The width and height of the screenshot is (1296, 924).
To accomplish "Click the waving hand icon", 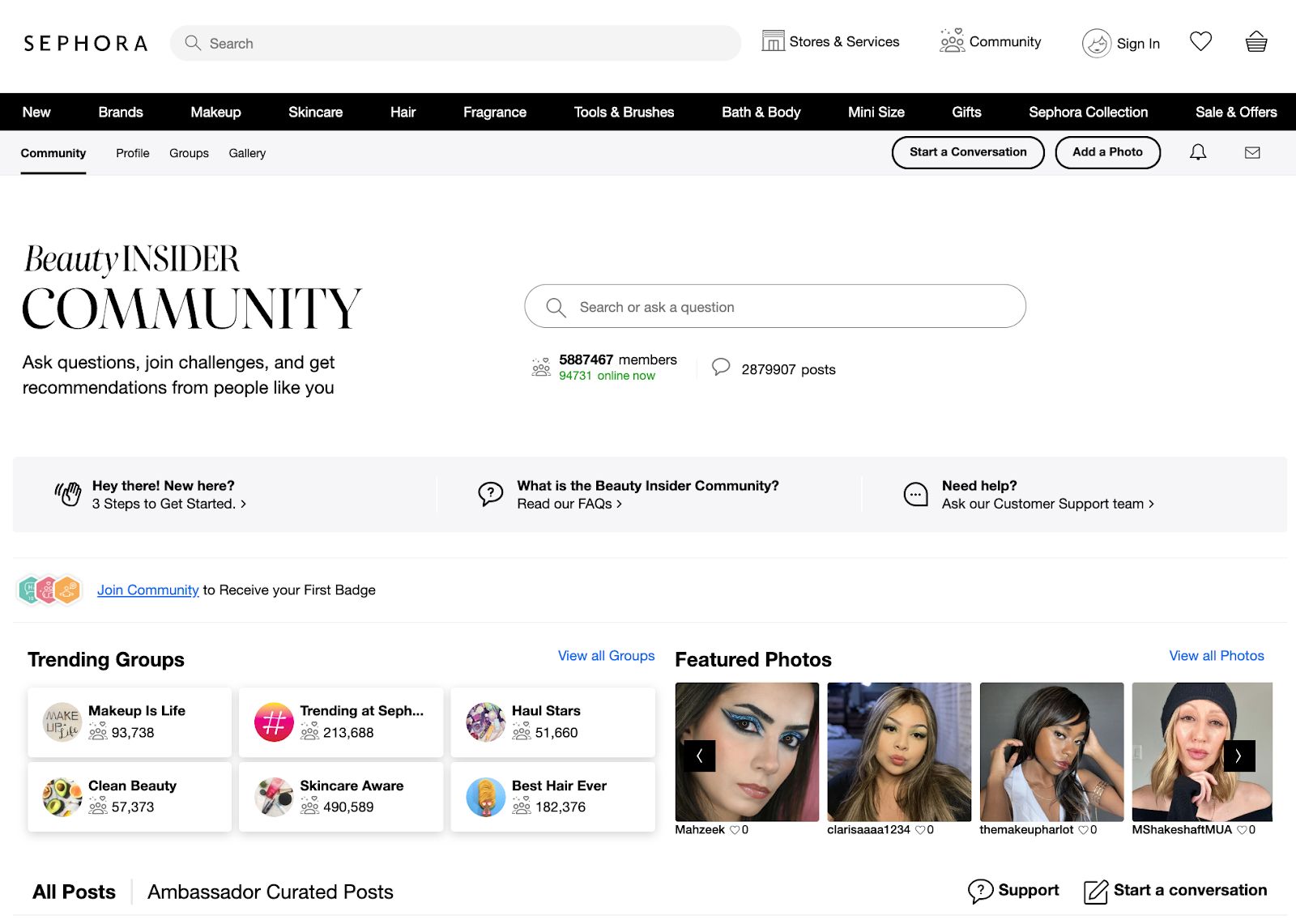I will pyautogui.click(x=68, y=494).
